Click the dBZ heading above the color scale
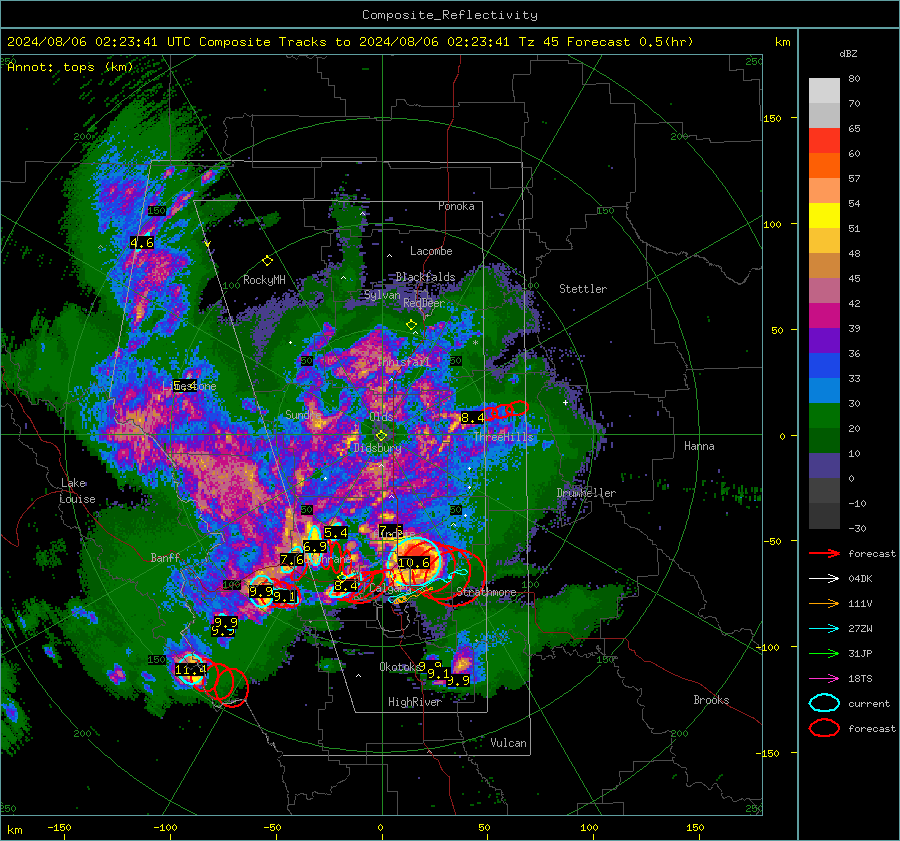Viewport: 900px width, 841px height. click(848, 53)
